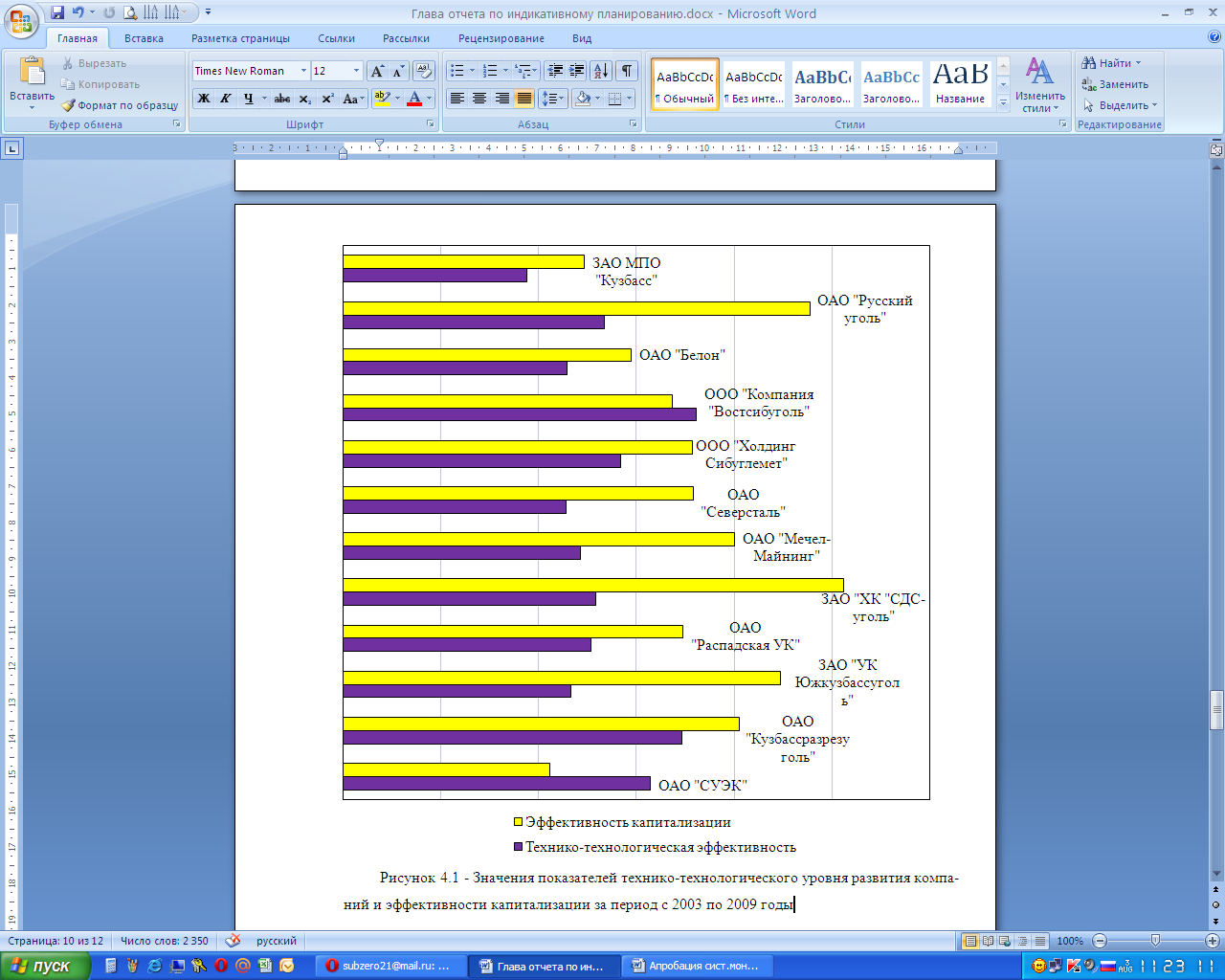1225x980 pixels.
Task: Switch to the Разметка страницы tab
Action: click(x=240, y=38)
